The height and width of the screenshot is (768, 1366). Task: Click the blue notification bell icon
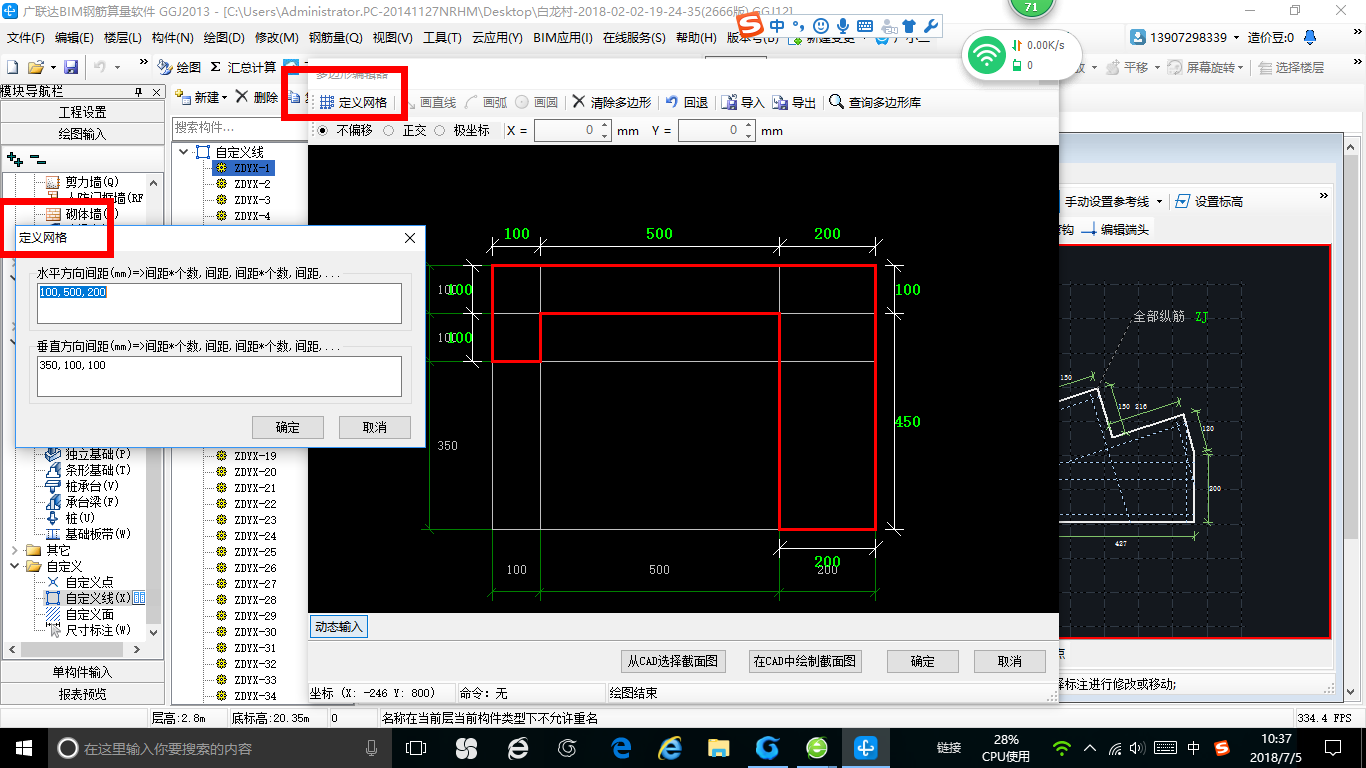[x=1310, y=37]
